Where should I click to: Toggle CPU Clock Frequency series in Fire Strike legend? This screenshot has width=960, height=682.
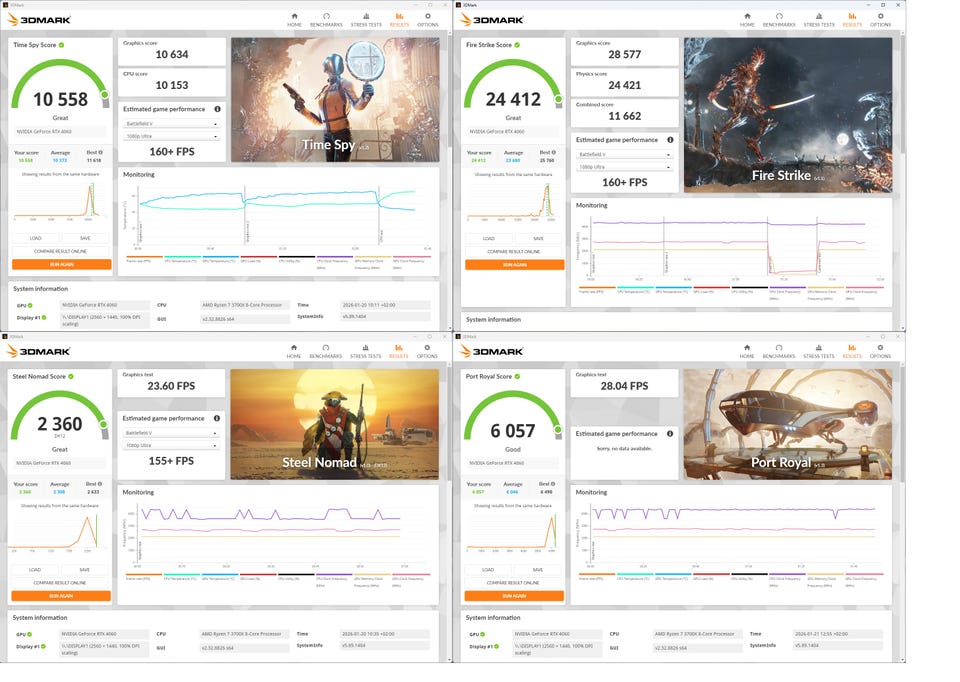pyautogui.click(x=787, y=292)
